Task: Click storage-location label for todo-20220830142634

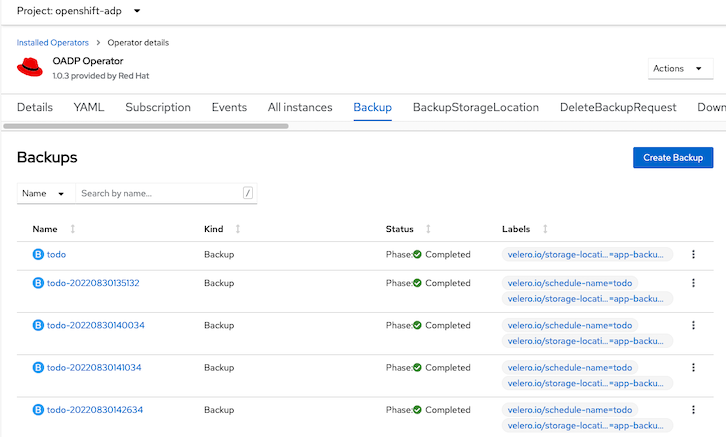Action: pyautogui.click(x=587, y=425)
